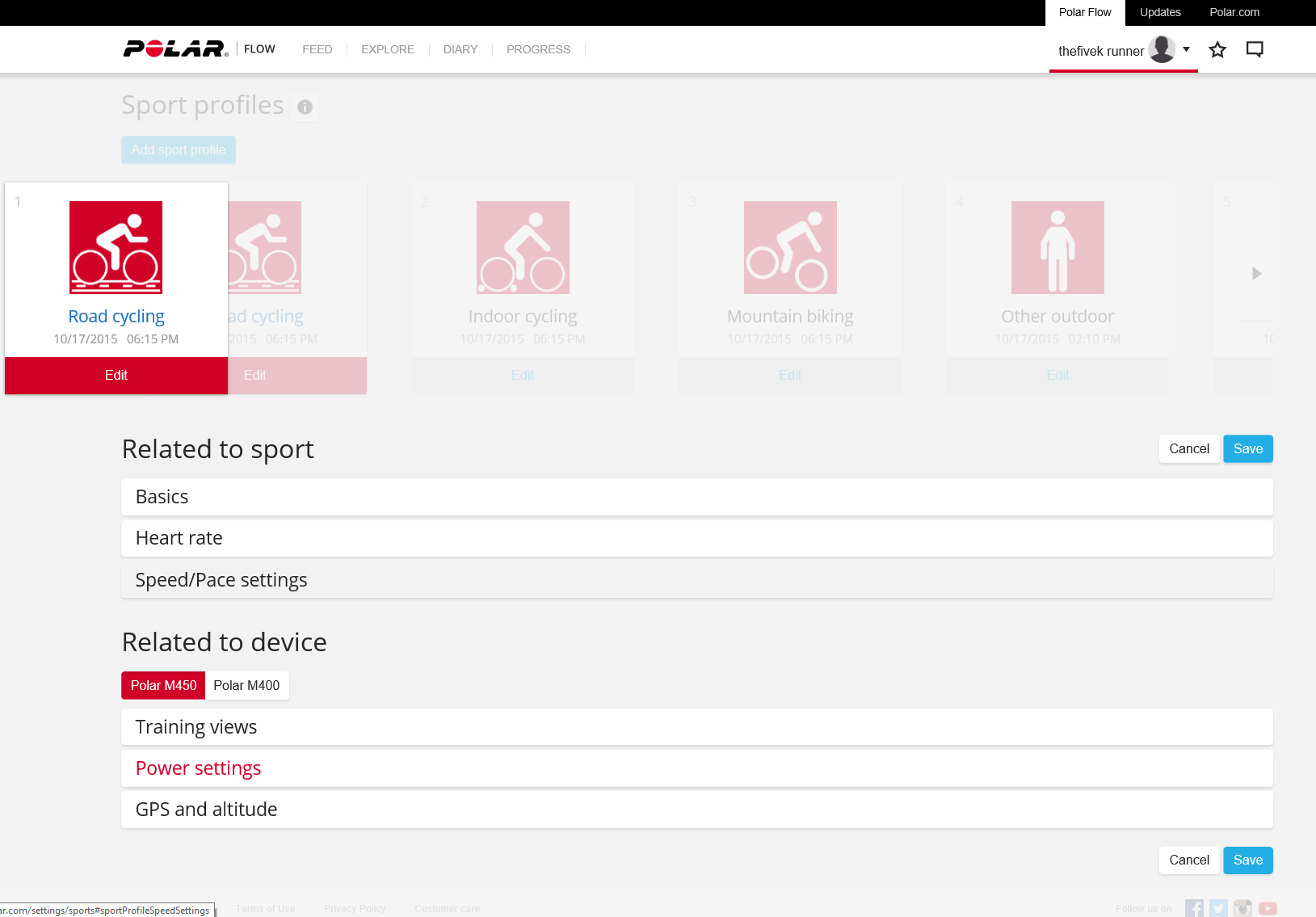1316x917 pixels.
Task: Select the Polar M400 device tab
Action: 246,685
